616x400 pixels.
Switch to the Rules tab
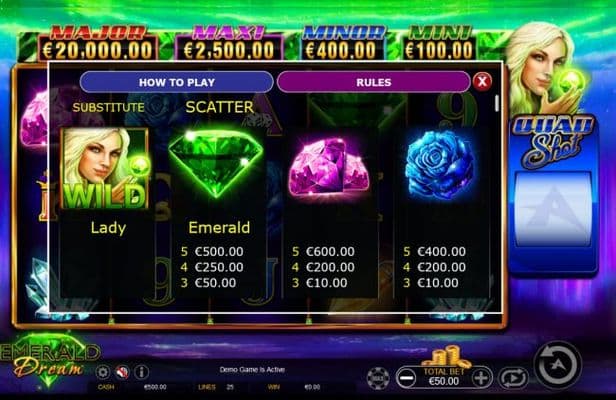point(374,82)
